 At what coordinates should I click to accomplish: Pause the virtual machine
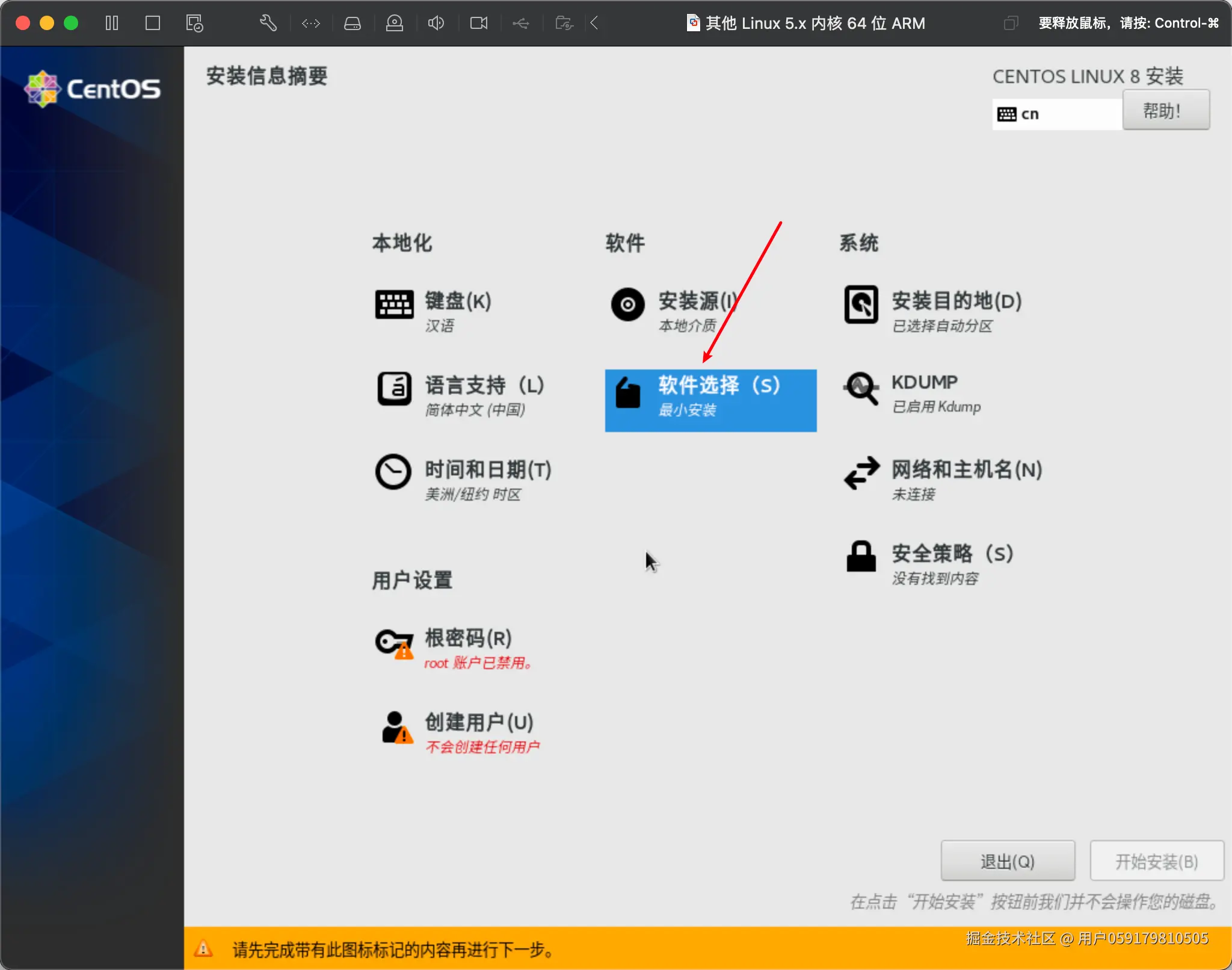(111, 23)
